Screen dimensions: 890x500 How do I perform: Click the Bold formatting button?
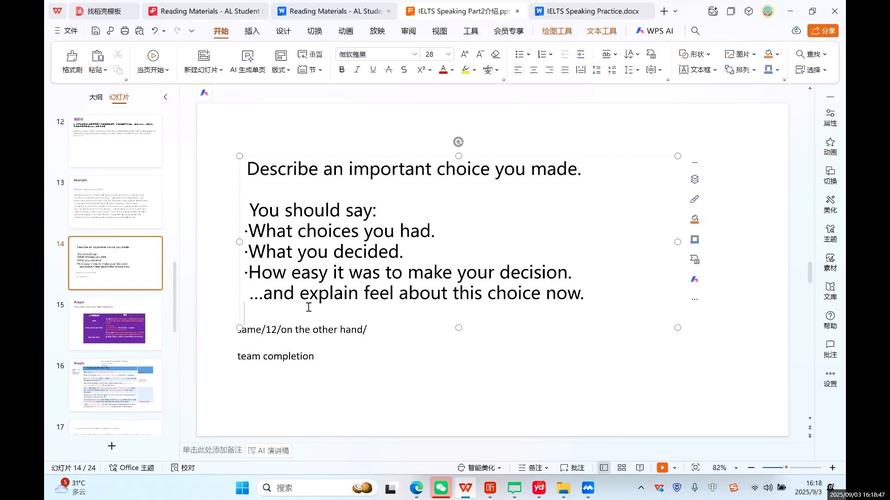342,70
